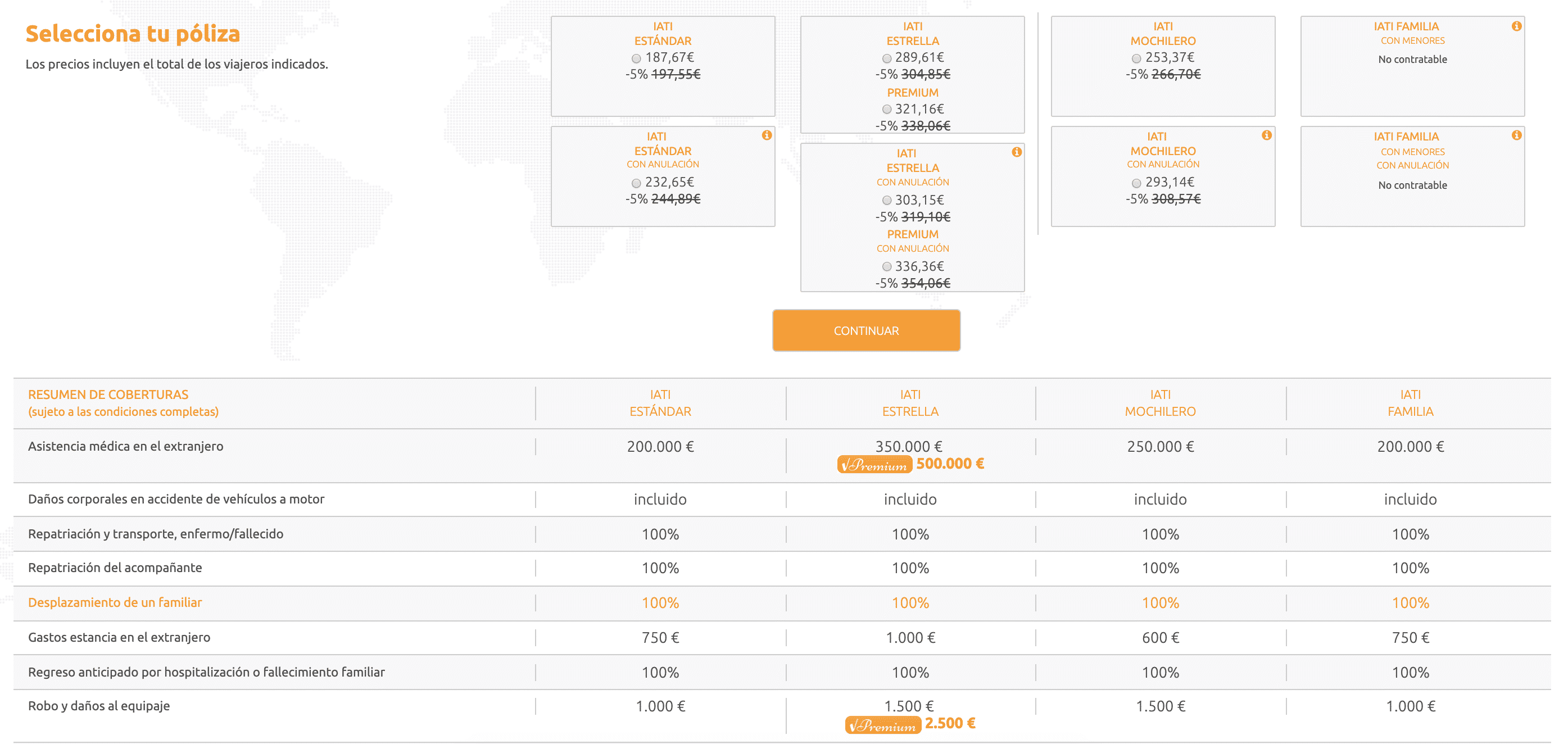Click the 250.000 € Mochilero medical value
Viewport: 1568px width, 744px height.
coord(1160,446)
